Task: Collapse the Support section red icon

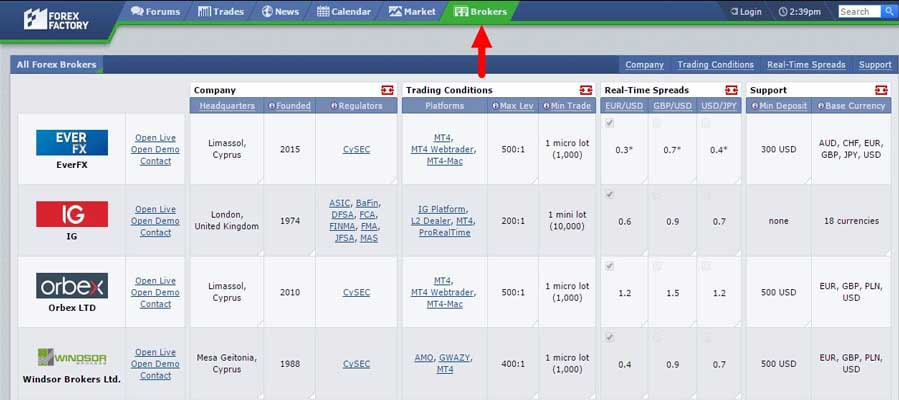Action: pyautogui.click(x=881, y=90)
